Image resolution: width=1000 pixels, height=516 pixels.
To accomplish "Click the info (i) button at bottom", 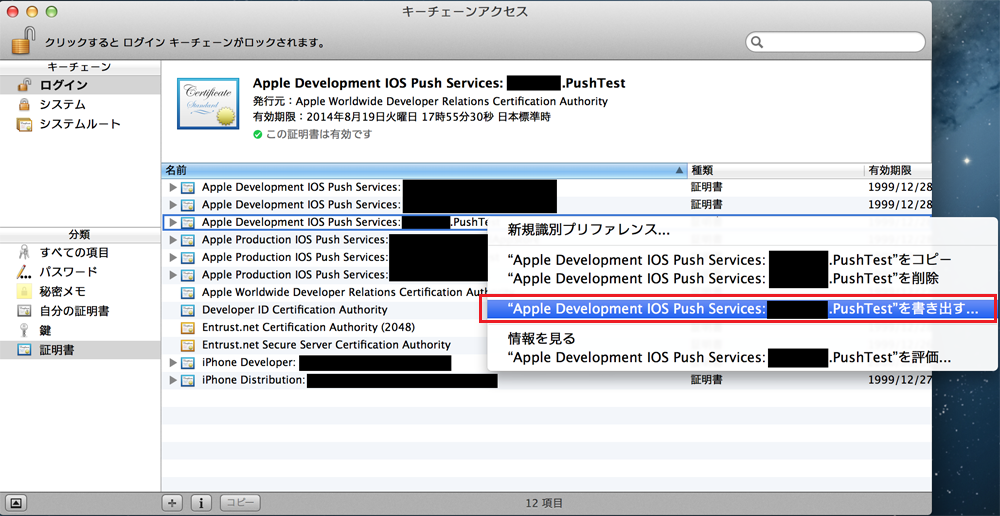I will [x=201, y=503].
